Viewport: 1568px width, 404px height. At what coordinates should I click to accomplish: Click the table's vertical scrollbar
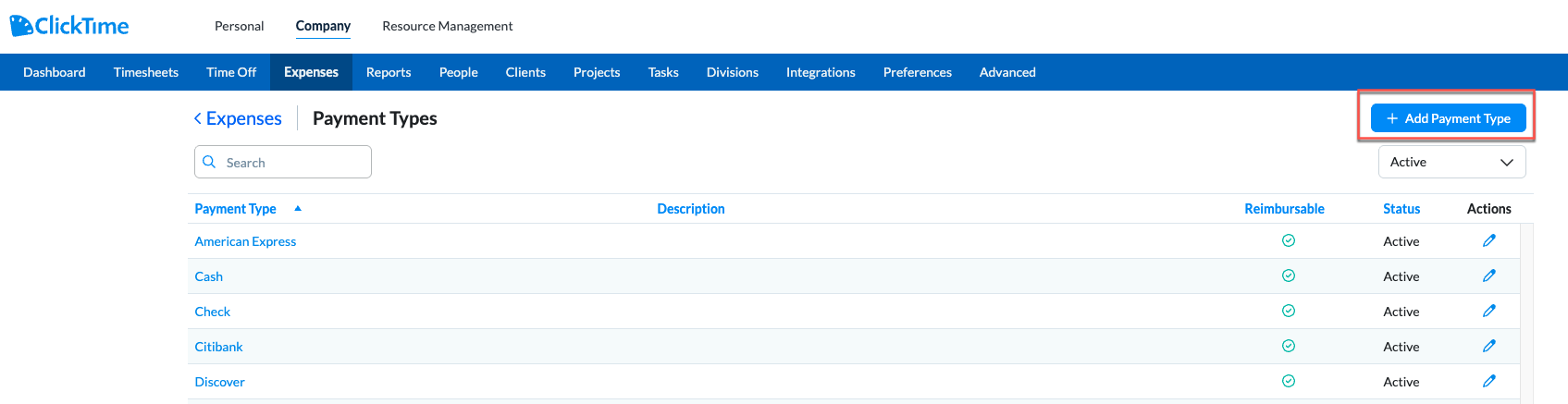point(1526,313)
